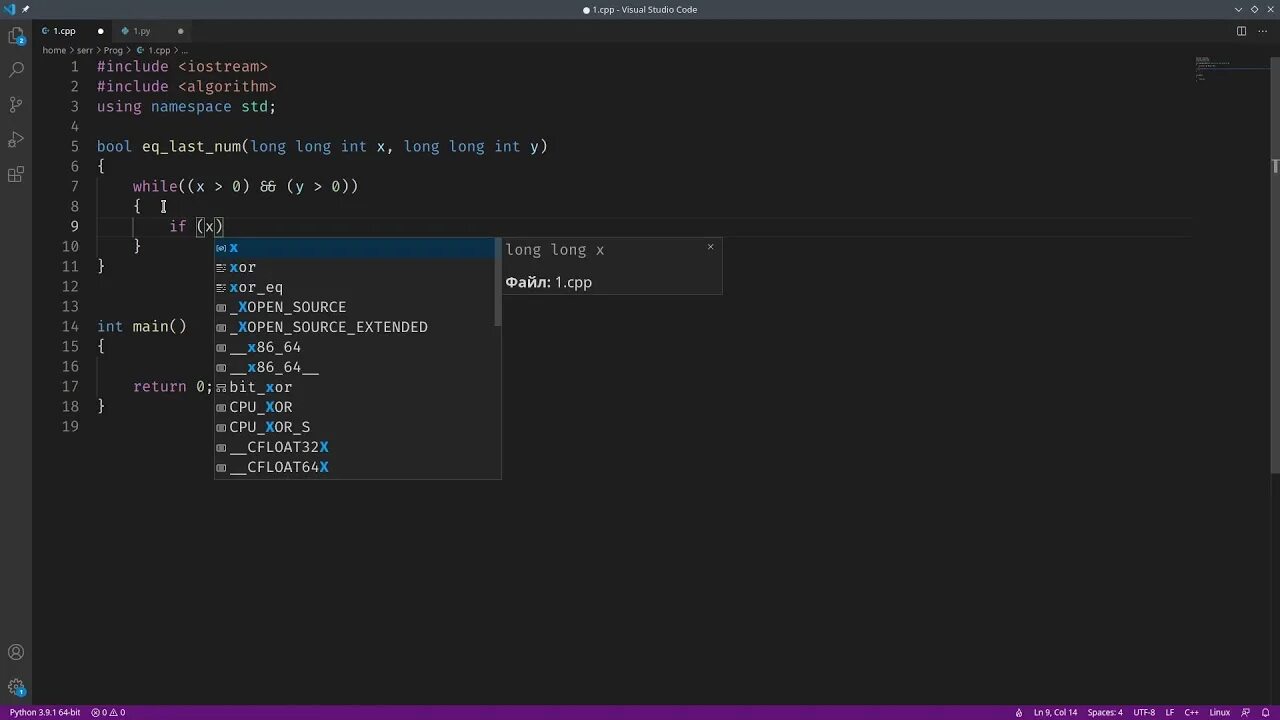
Task: Click line number 5 in gutter
Action: (74, 146)
